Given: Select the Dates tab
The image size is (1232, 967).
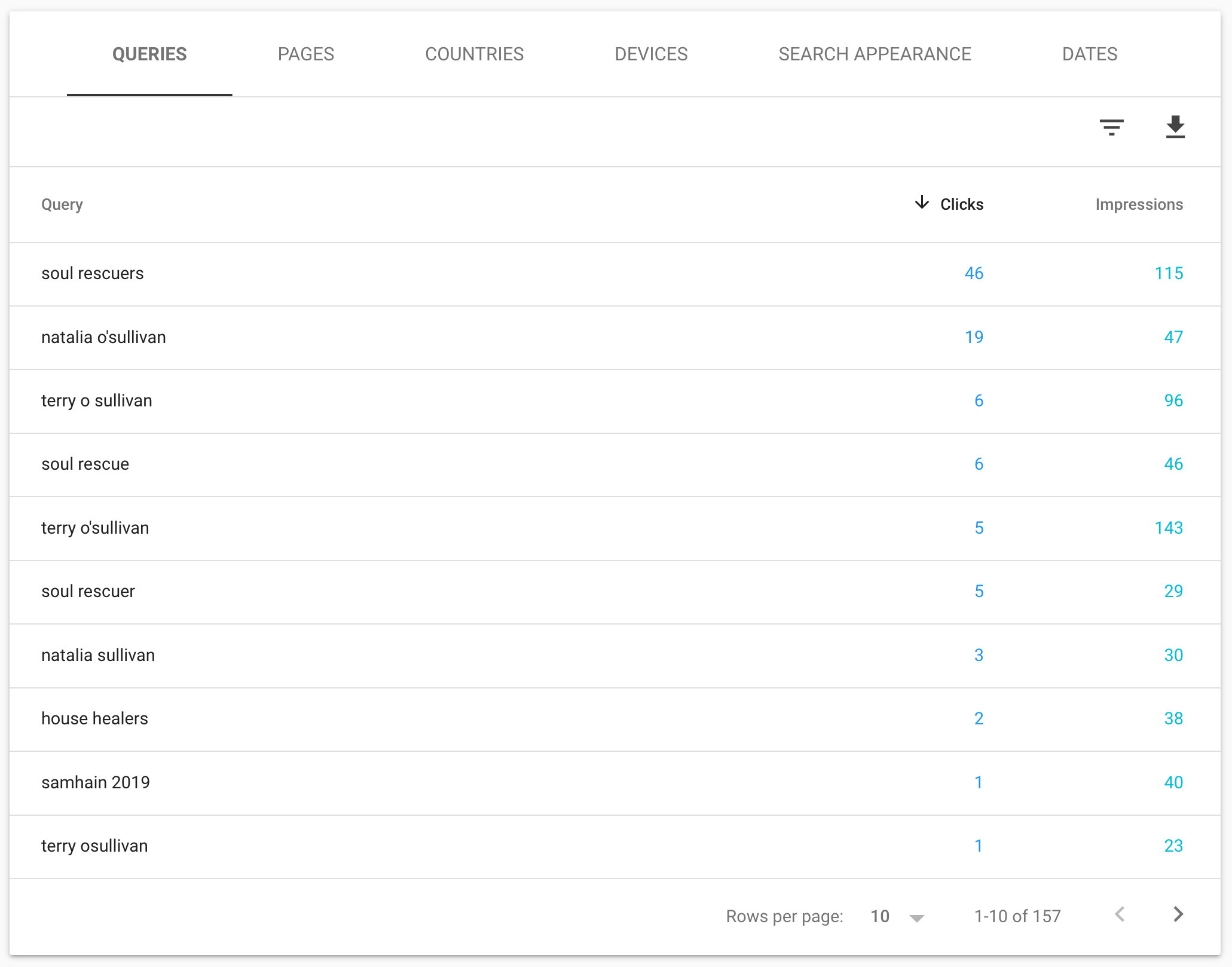Looking at the screenshot, I should (x=1090, y=54).
